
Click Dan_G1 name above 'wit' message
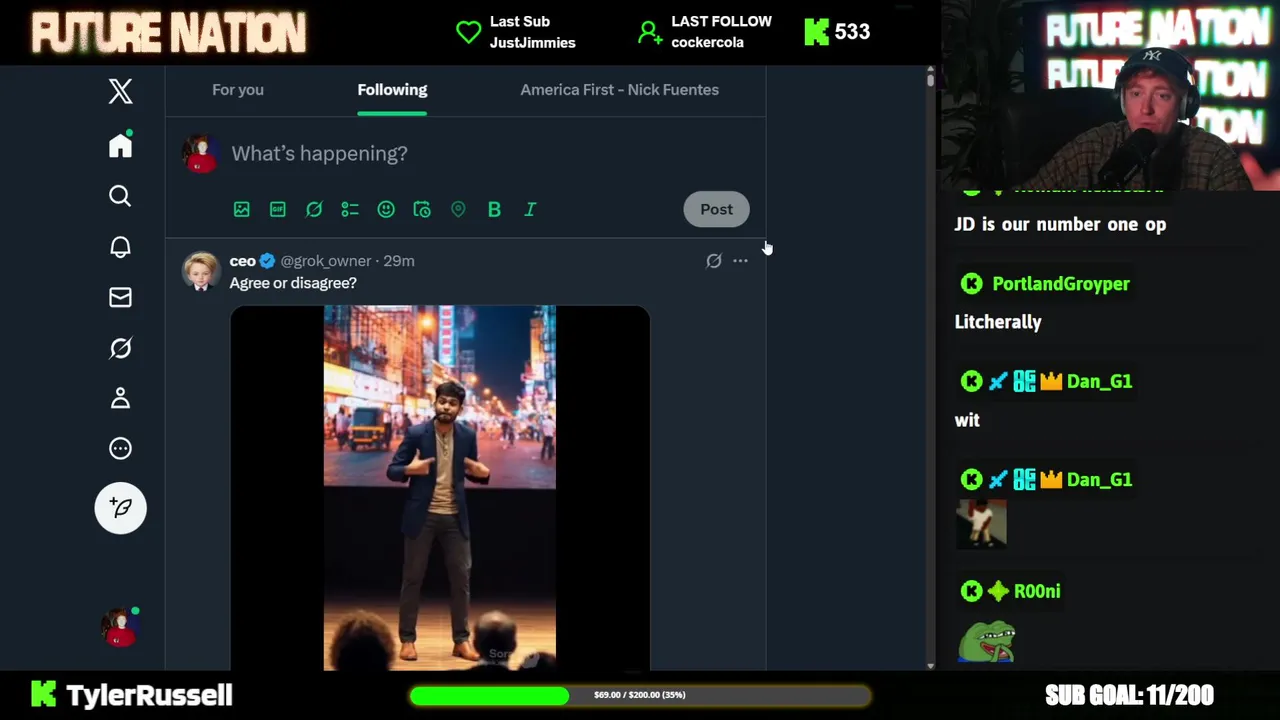[1099, 381]
